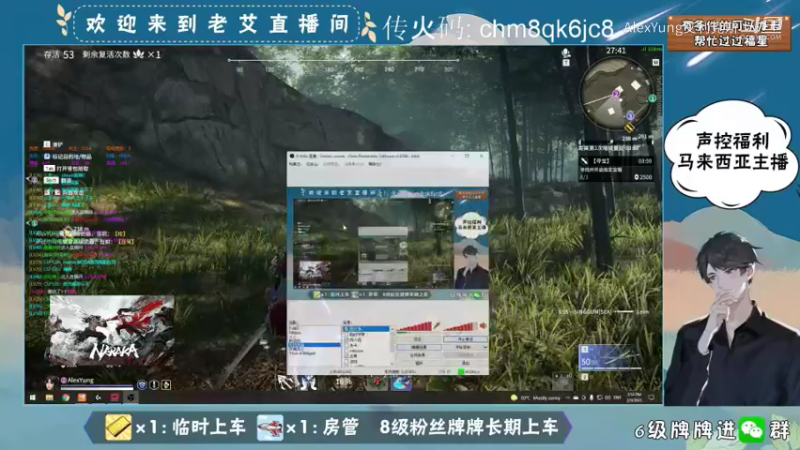Select the highlighted scene in OBS scenes list
Screen dimensions: 800x450
click(314, 345)
